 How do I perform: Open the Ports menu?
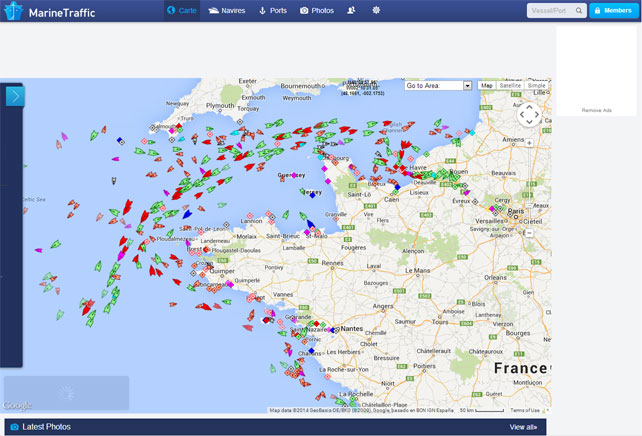272,10
